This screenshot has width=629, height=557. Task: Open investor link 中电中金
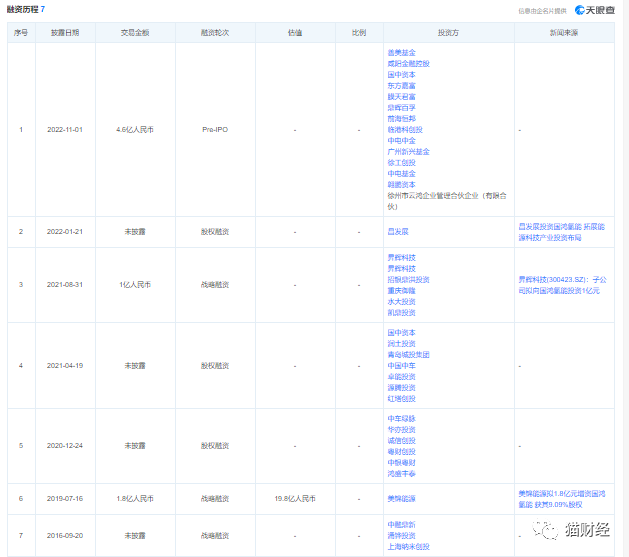[401, 140]
